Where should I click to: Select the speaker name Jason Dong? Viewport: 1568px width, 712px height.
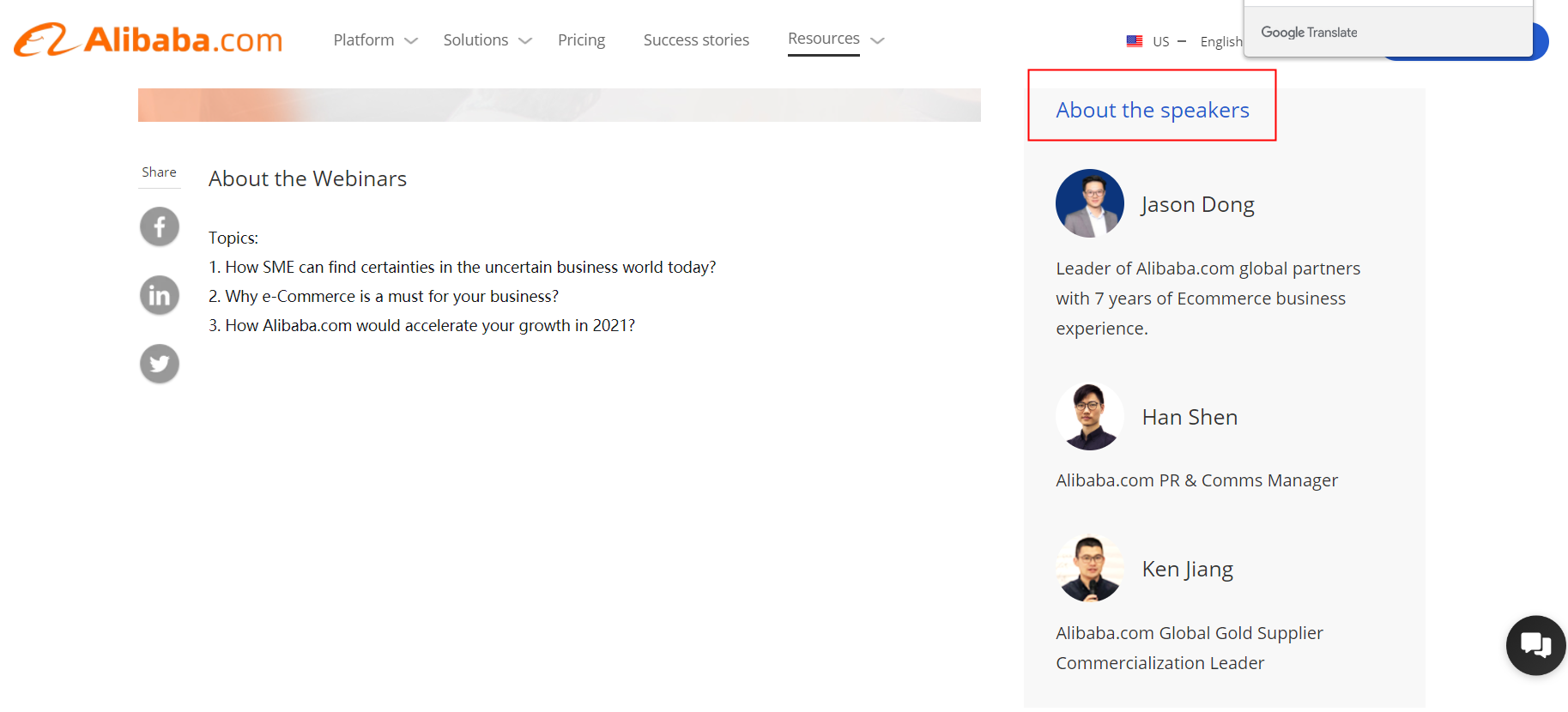(x=1198, y=204)
